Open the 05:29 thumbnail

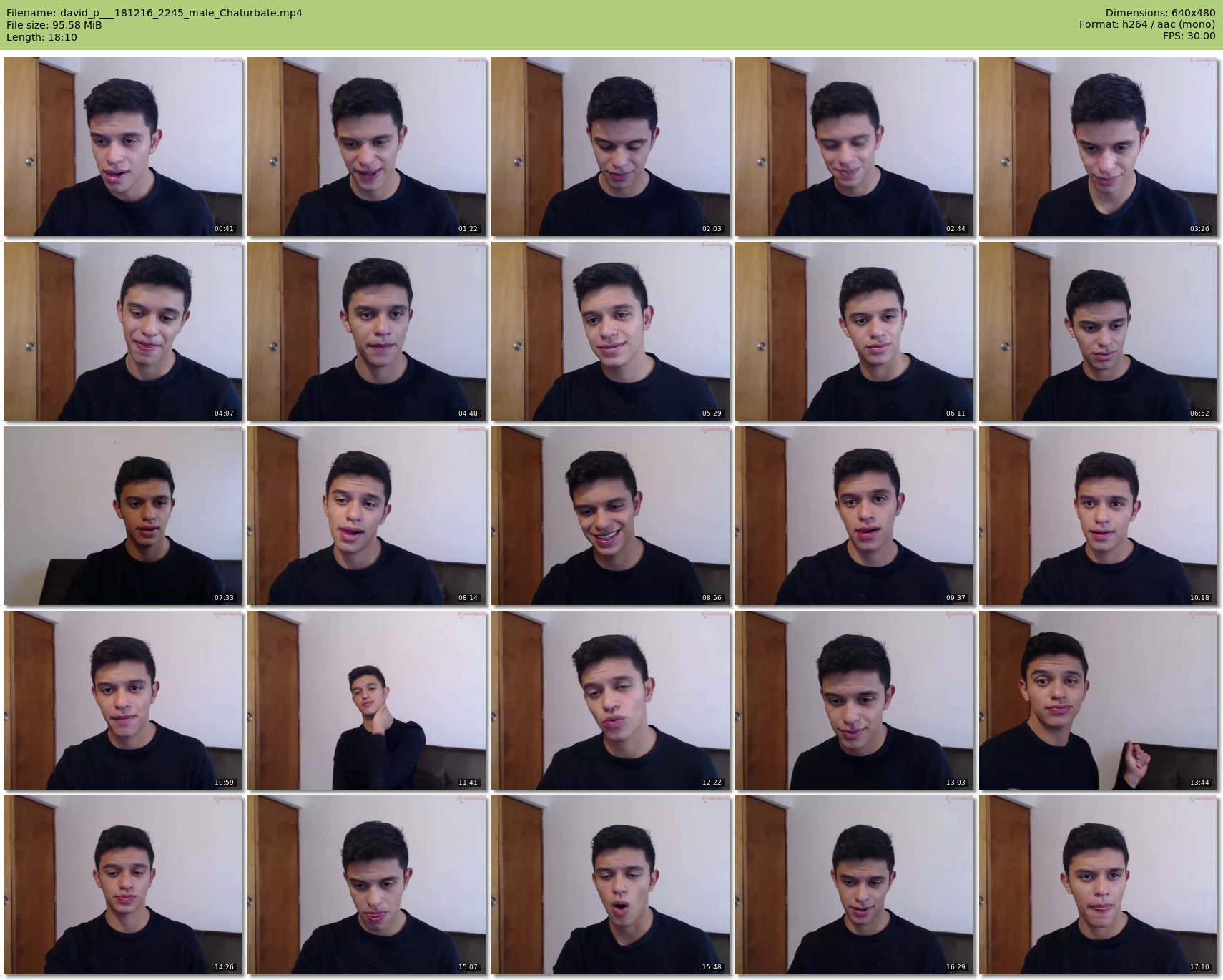(611, 331)
